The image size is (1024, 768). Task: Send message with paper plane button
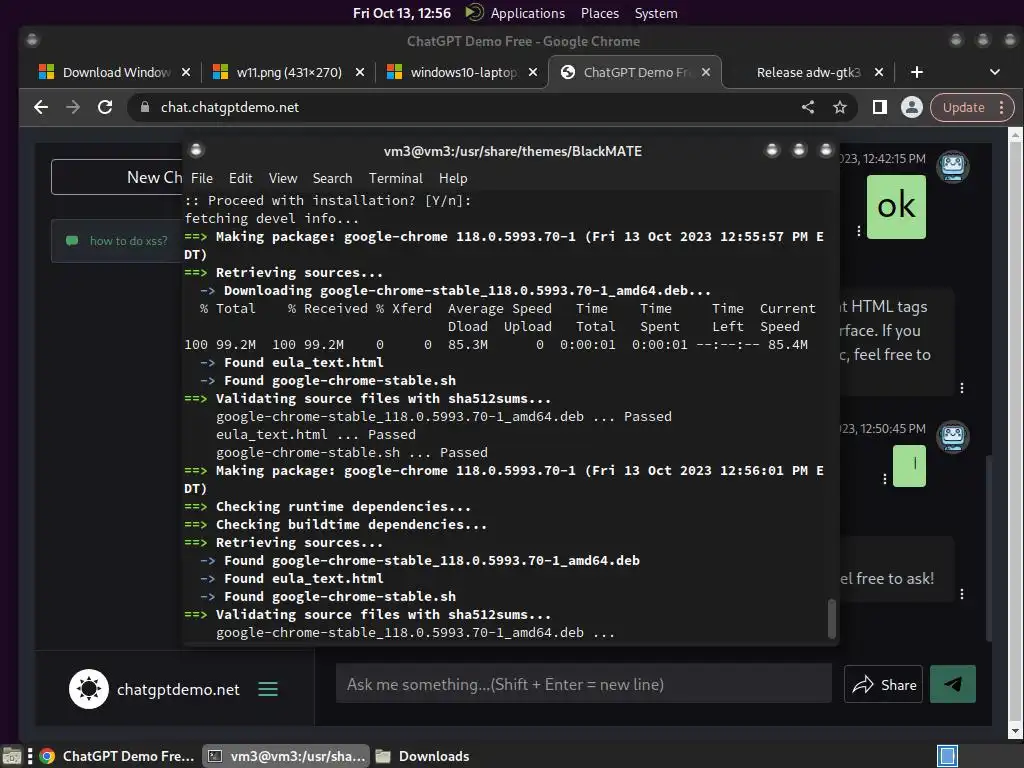(x=952, y=684)
